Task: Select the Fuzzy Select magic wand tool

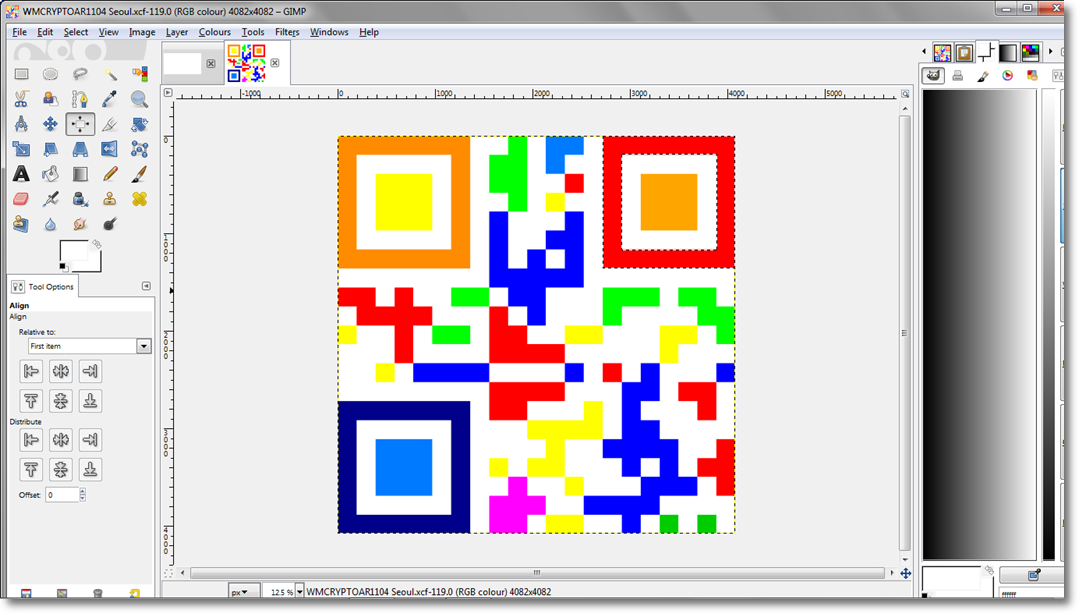Action: 110,74
